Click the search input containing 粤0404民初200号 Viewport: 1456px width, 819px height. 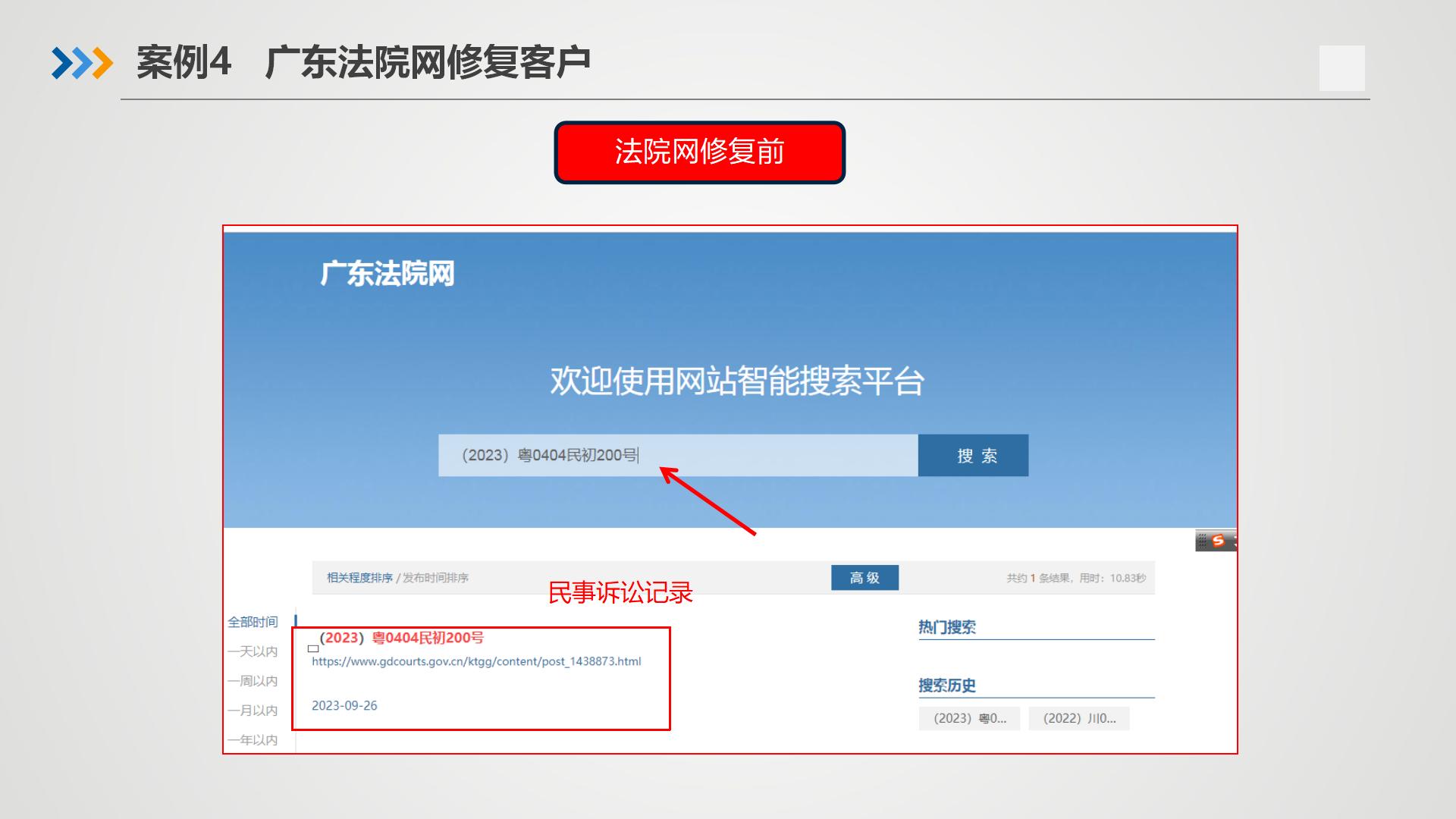(x=678, y=455)
